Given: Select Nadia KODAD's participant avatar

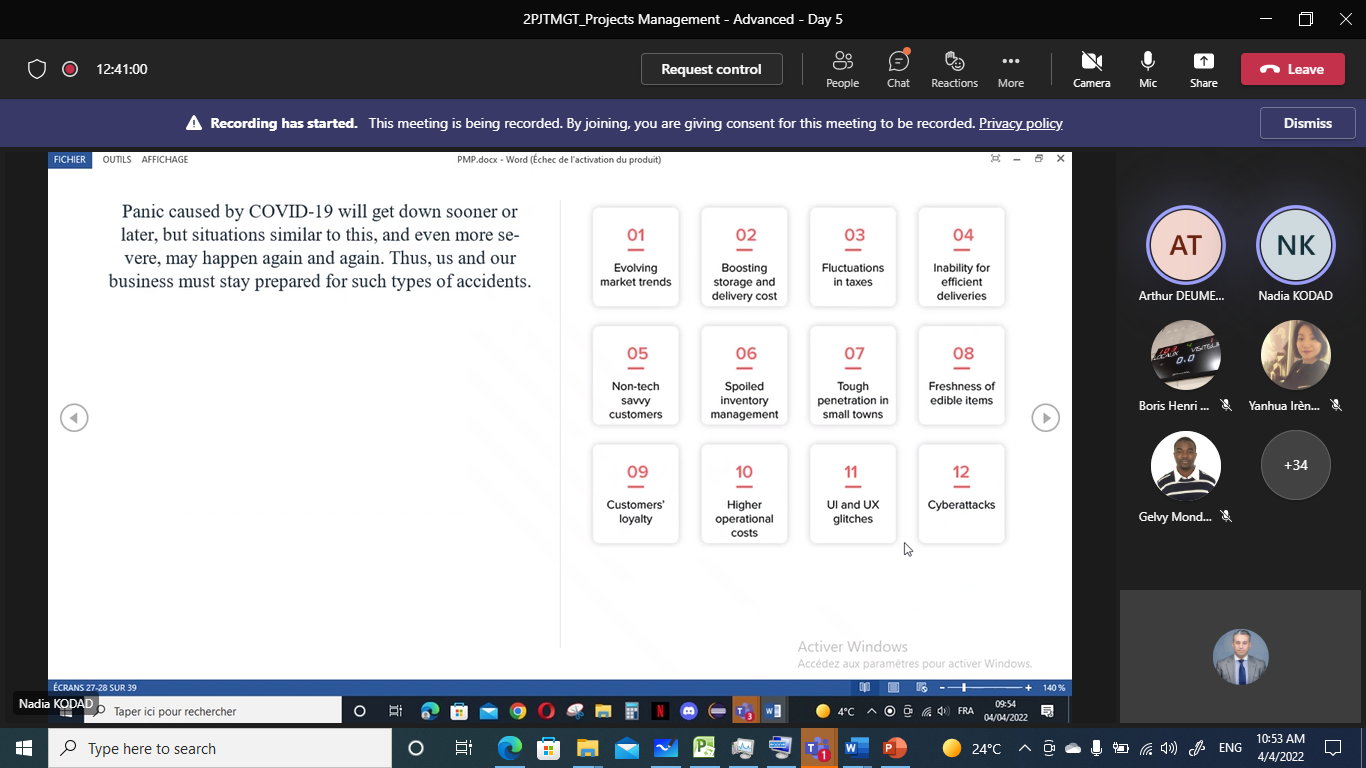Looking at the screenshot, I should tap(1295, 245).
